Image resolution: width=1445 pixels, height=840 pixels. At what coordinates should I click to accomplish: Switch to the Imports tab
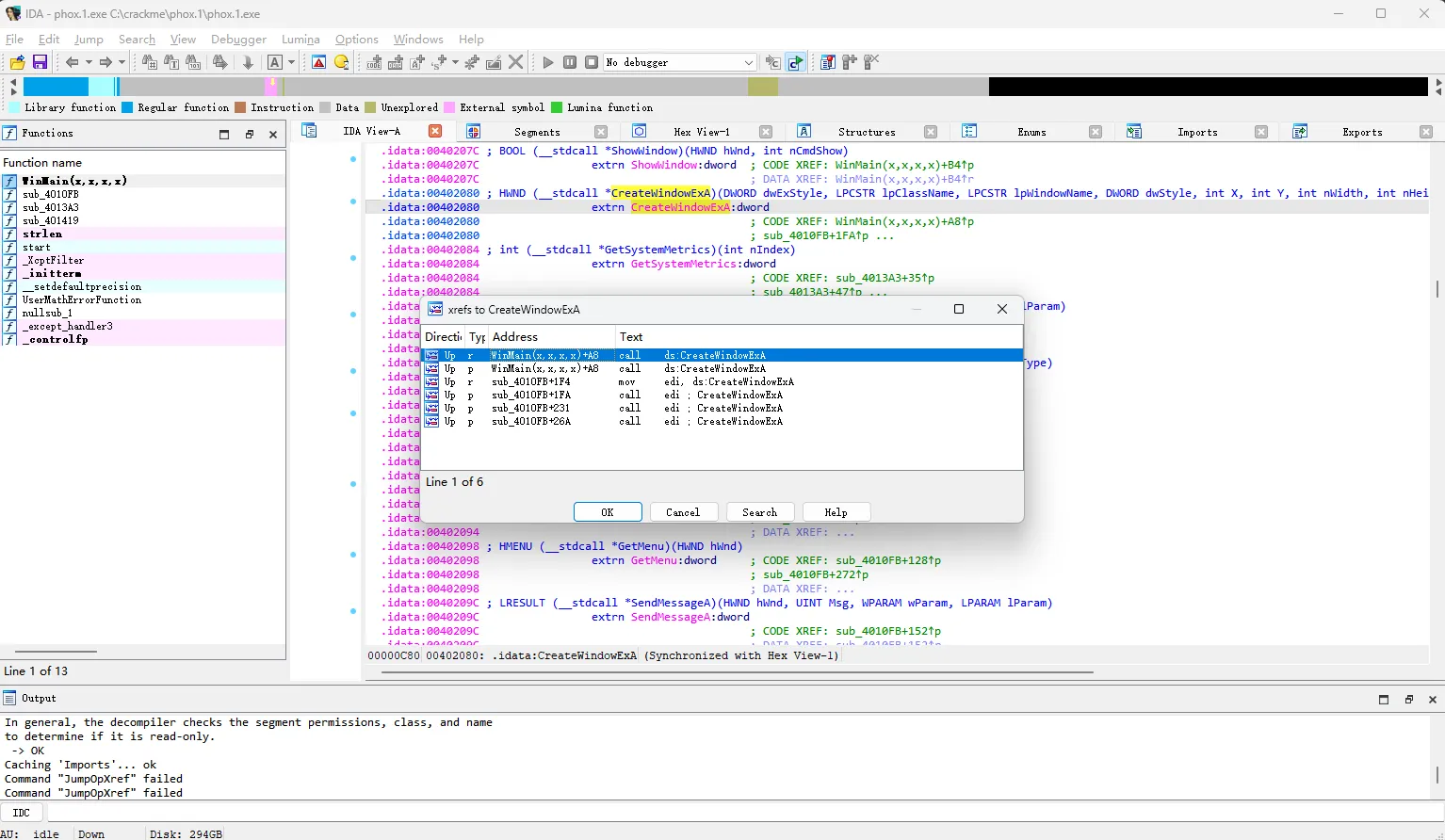1197,132
